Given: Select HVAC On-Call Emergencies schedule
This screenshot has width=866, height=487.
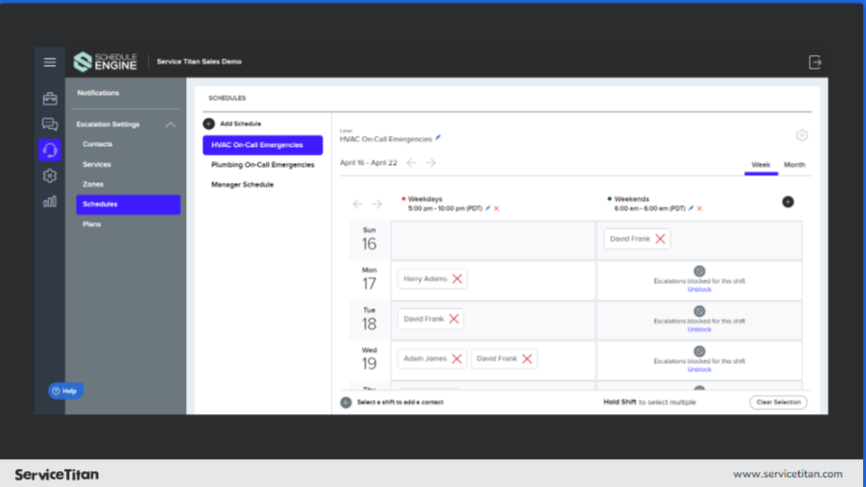Looking at the screenshot, I should pyautogui.click(x=263, y=145).
